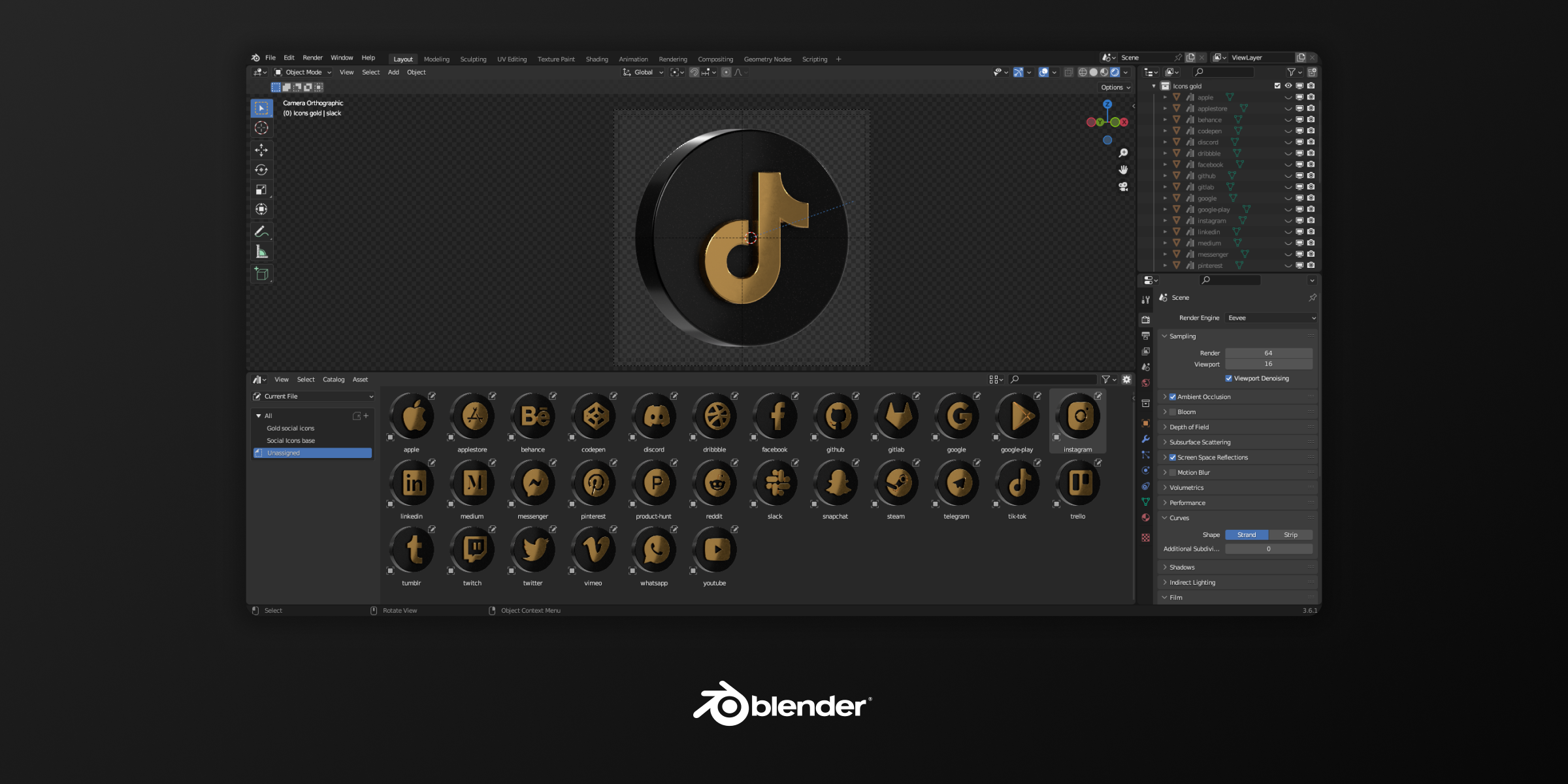This screenshot has width=1568, height=784.
Task: Toggle Icons gold collection eye visibility
Action: 1288,86
